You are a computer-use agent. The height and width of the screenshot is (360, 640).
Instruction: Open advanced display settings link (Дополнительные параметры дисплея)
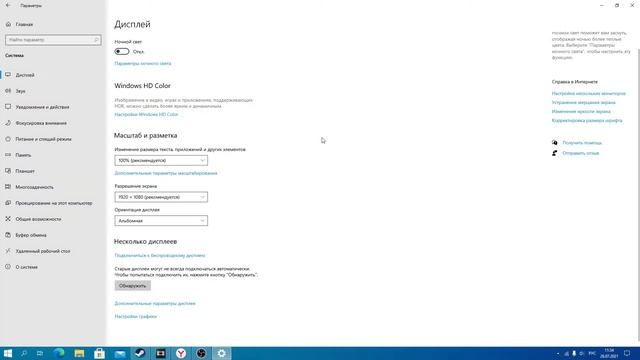pyautogui.click(x=155, y=303)
